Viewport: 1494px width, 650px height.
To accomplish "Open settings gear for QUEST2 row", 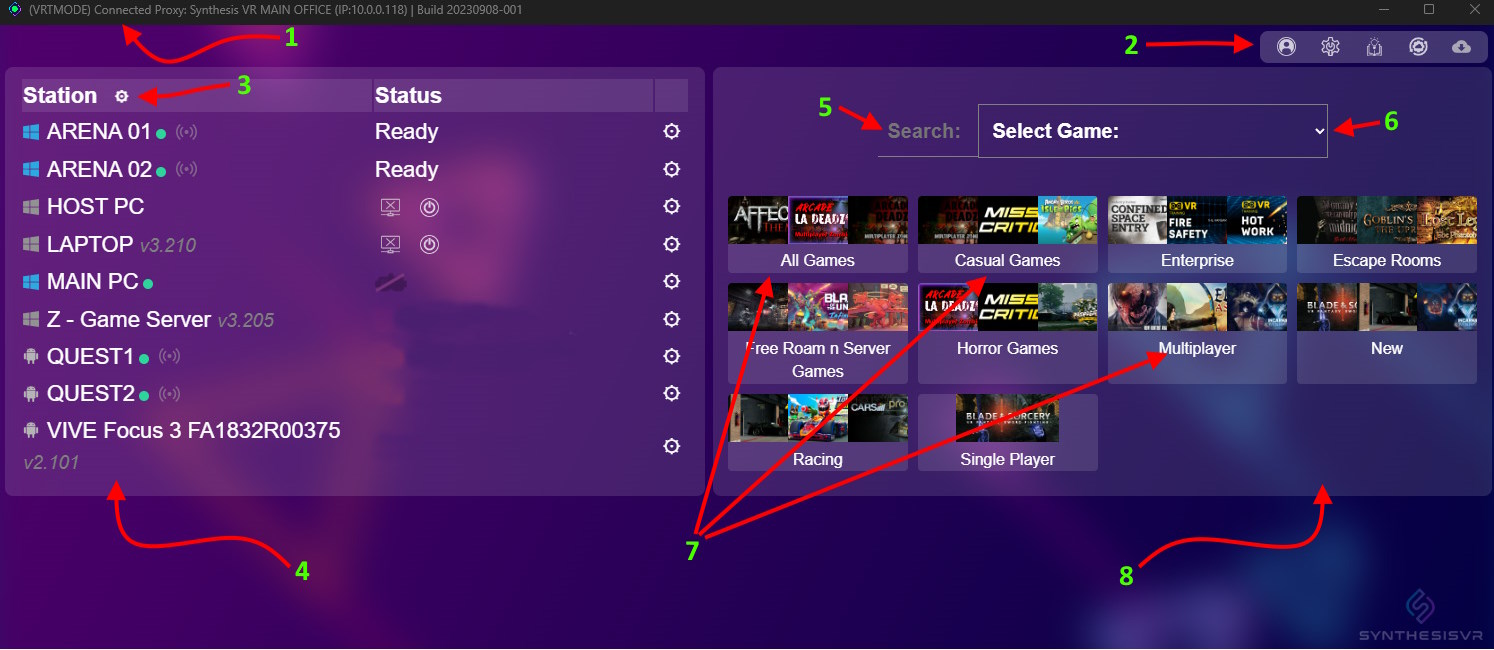I will point(672,394).
